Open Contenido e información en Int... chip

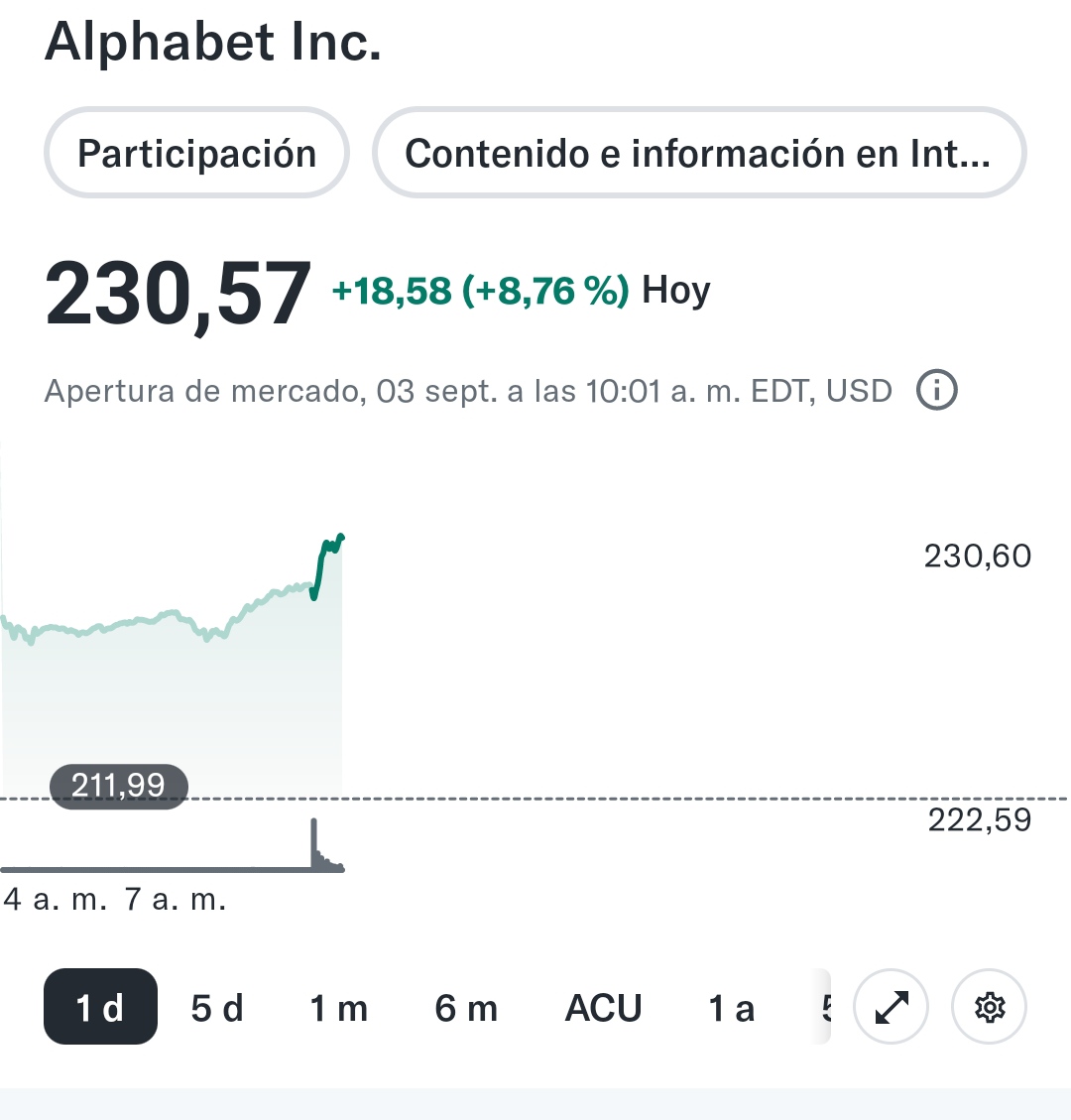coord(698,154)
